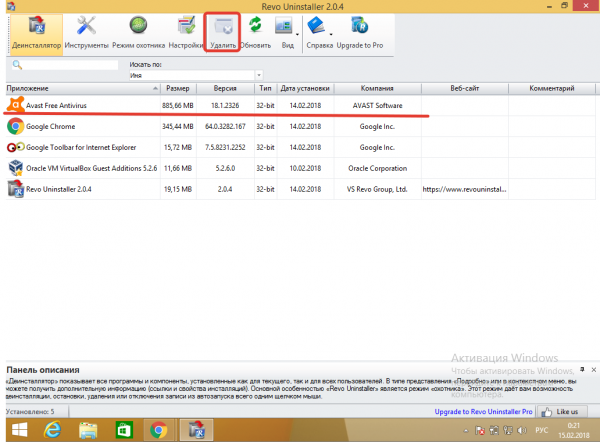Switch to Chrome on the taskbar
This screenshot has height=442, width=600.
tap(159, 430)
